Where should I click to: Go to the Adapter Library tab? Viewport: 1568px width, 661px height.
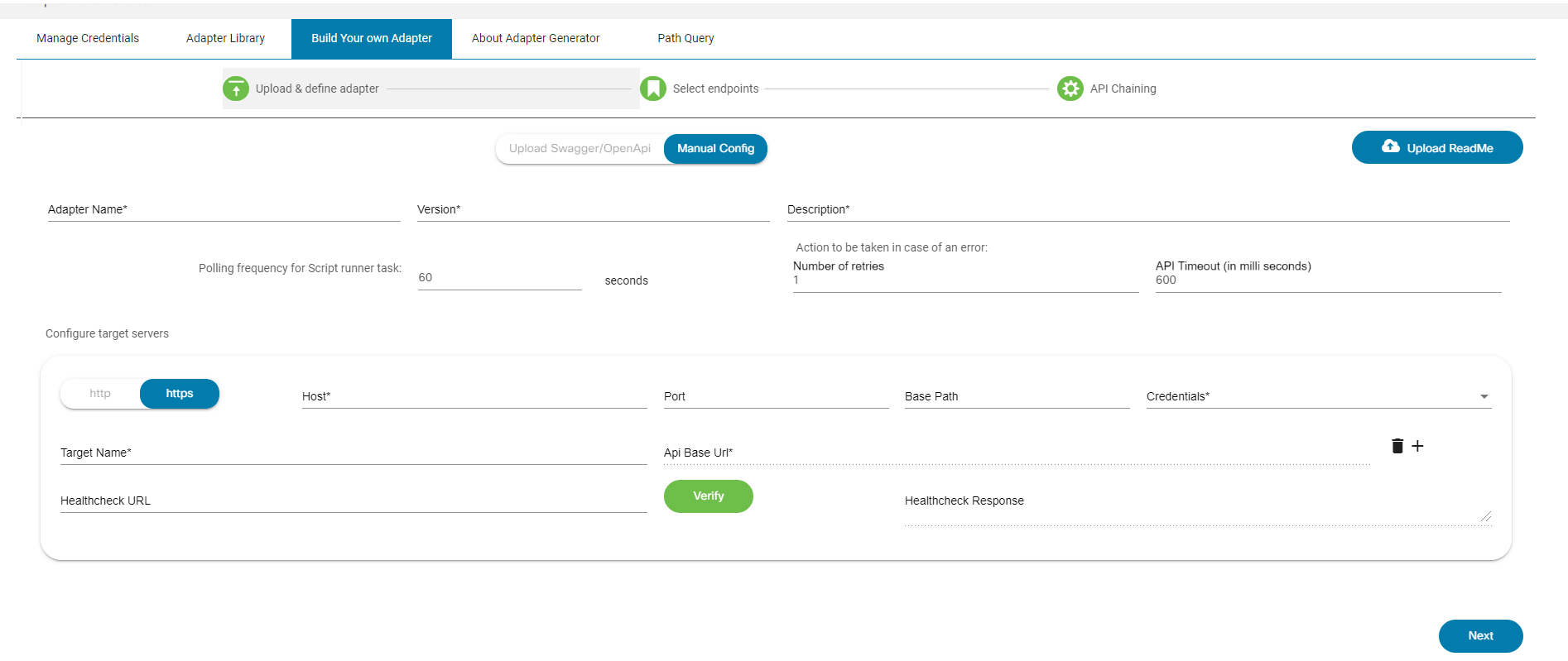click(225, 39)
